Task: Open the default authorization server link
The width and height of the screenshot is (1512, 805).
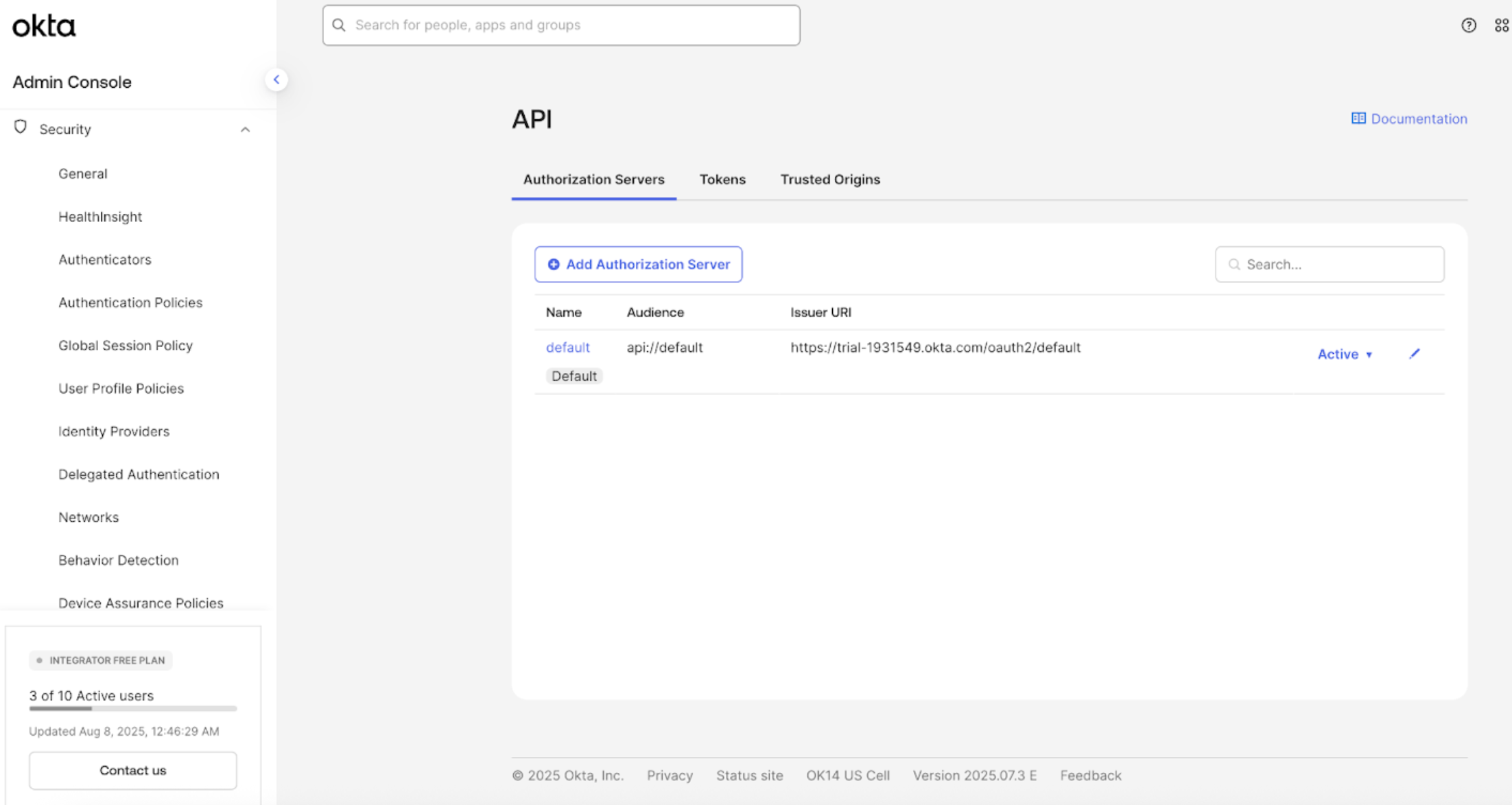Action: click(x=567, y=348)
